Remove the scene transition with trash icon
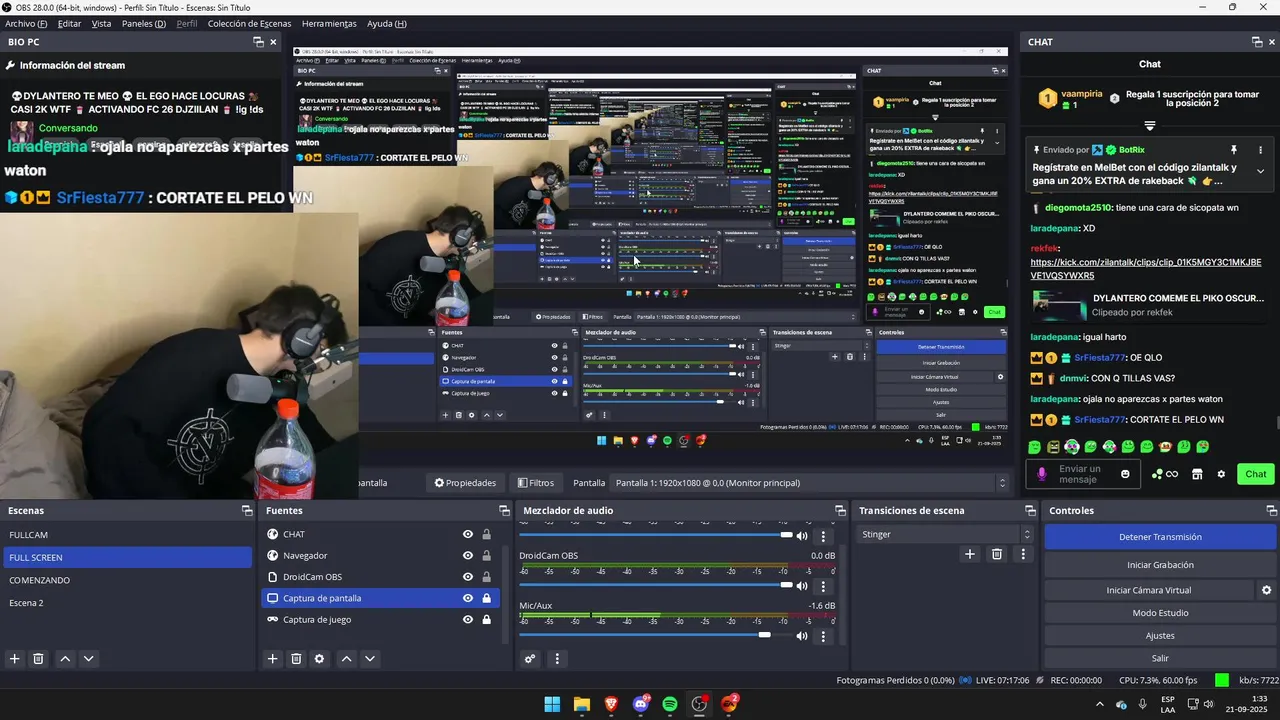Image resolution: width=1280 pixels, height=720 pixels. click(997, 554)
